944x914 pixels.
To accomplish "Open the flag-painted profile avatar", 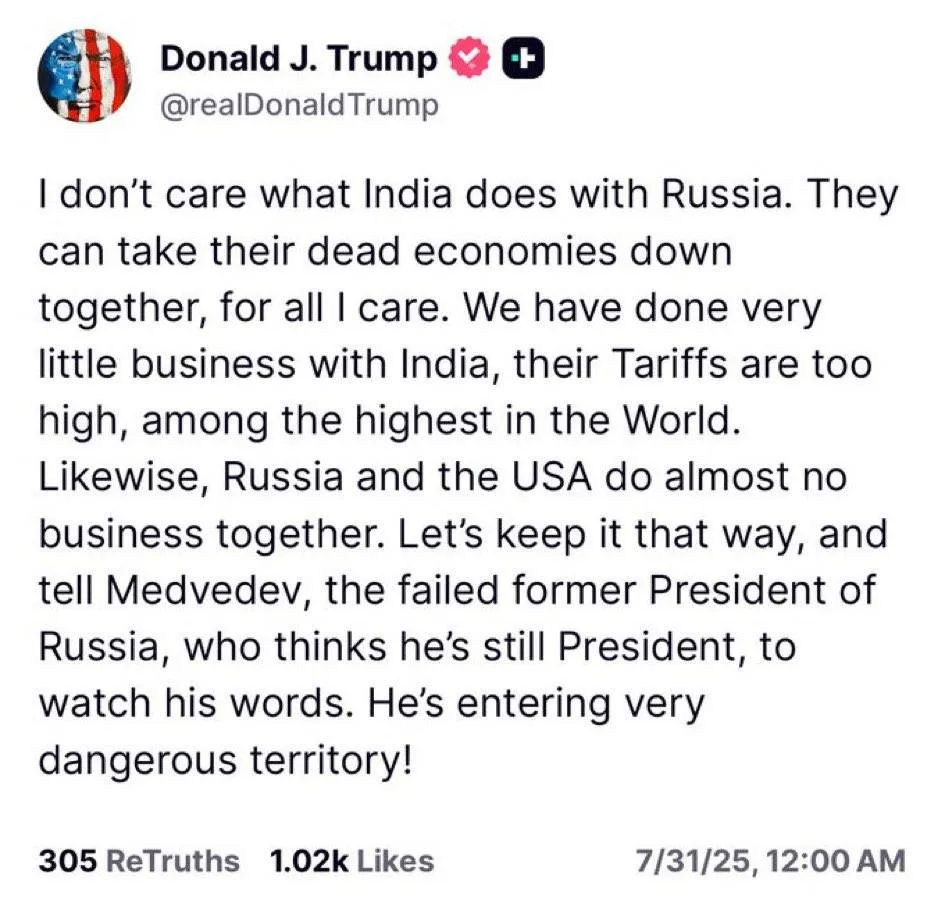I will (x=84, y=76).
